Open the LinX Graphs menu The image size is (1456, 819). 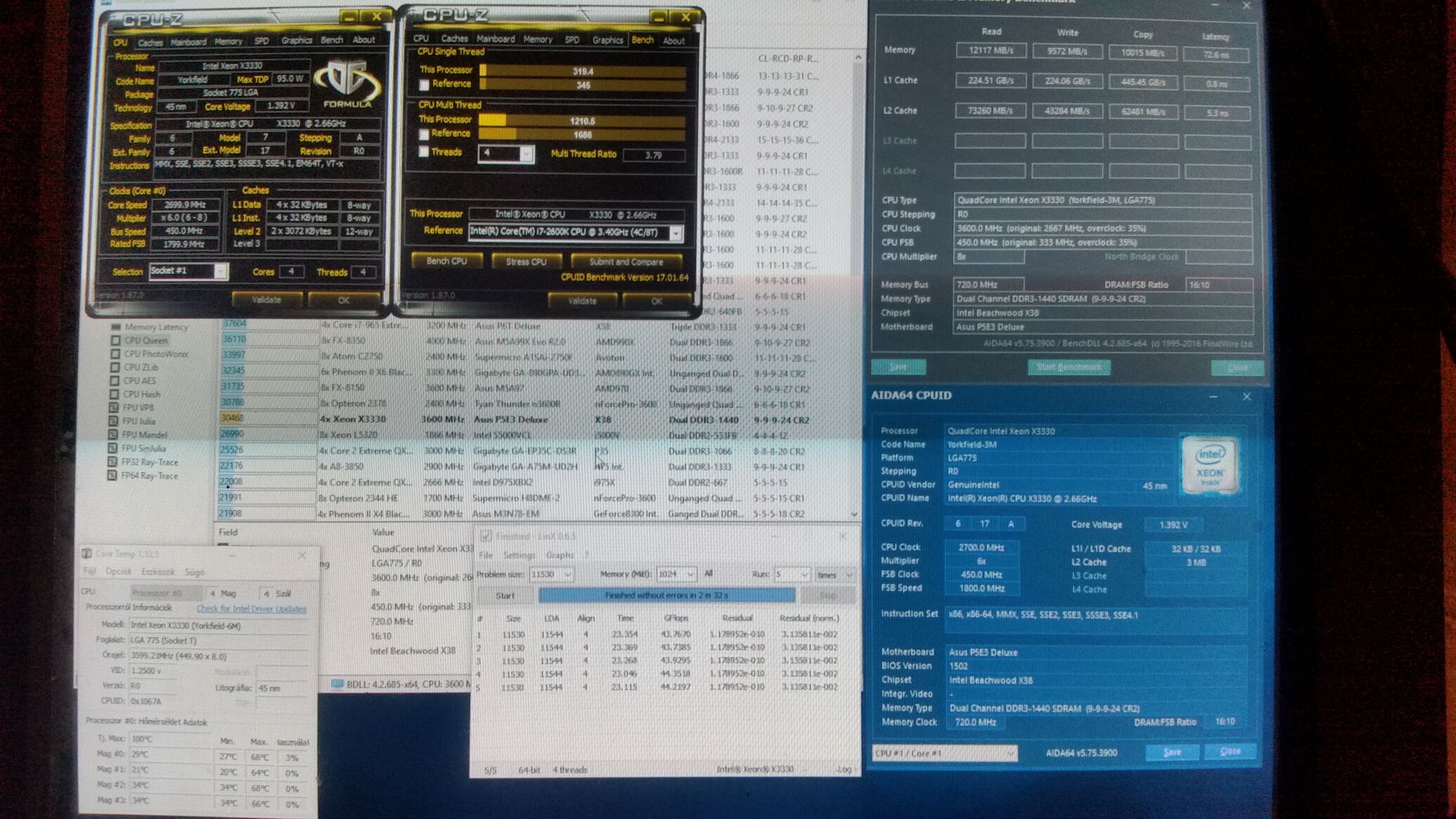coord(560,555)
